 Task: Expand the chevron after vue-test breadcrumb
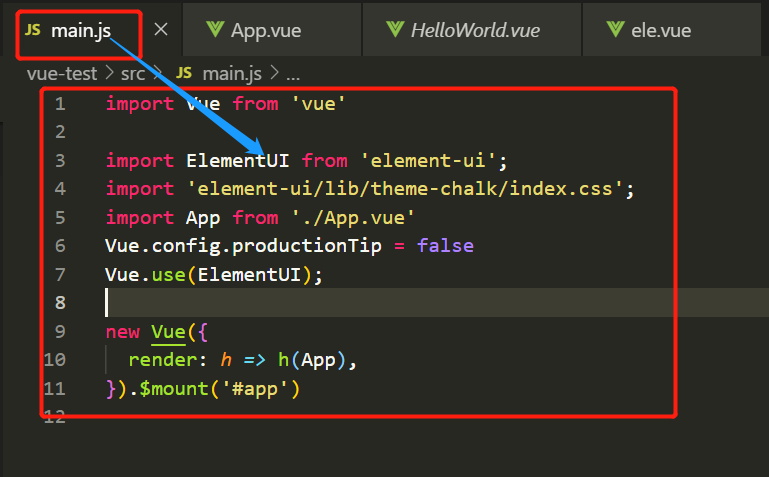tap(109, 74)
